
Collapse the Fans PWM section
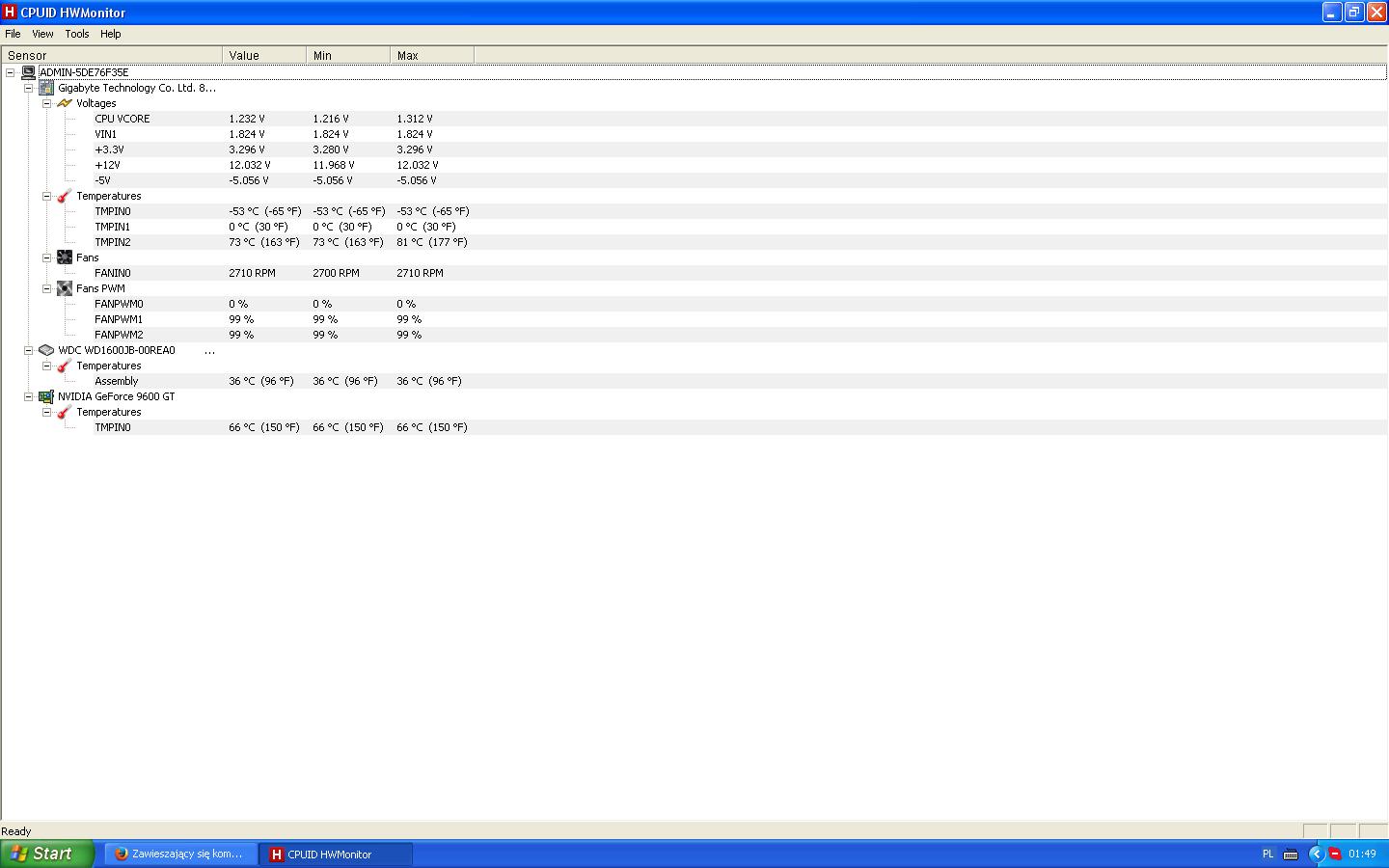coord(46,288)
